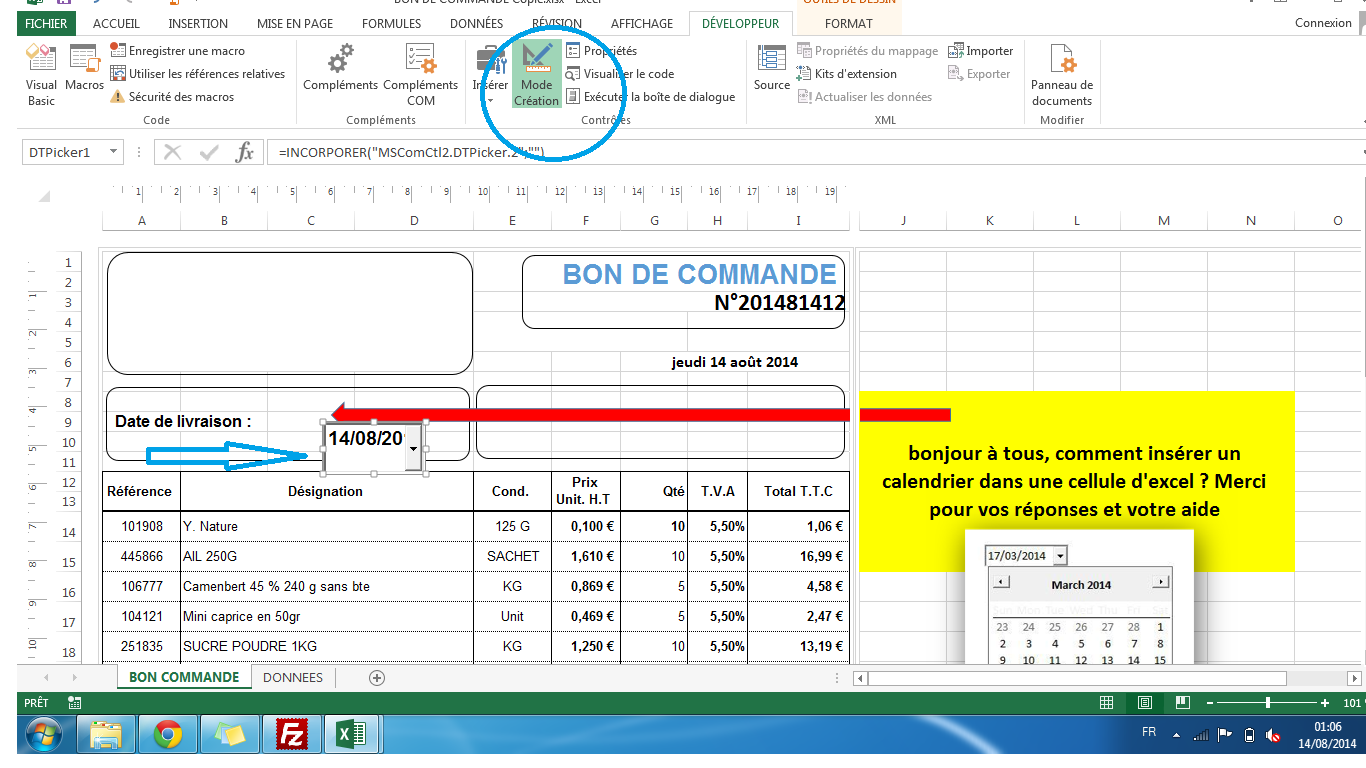Screen dimensions: 1366x768
Task: Open control Propriétés
Action: click(601, 51)
